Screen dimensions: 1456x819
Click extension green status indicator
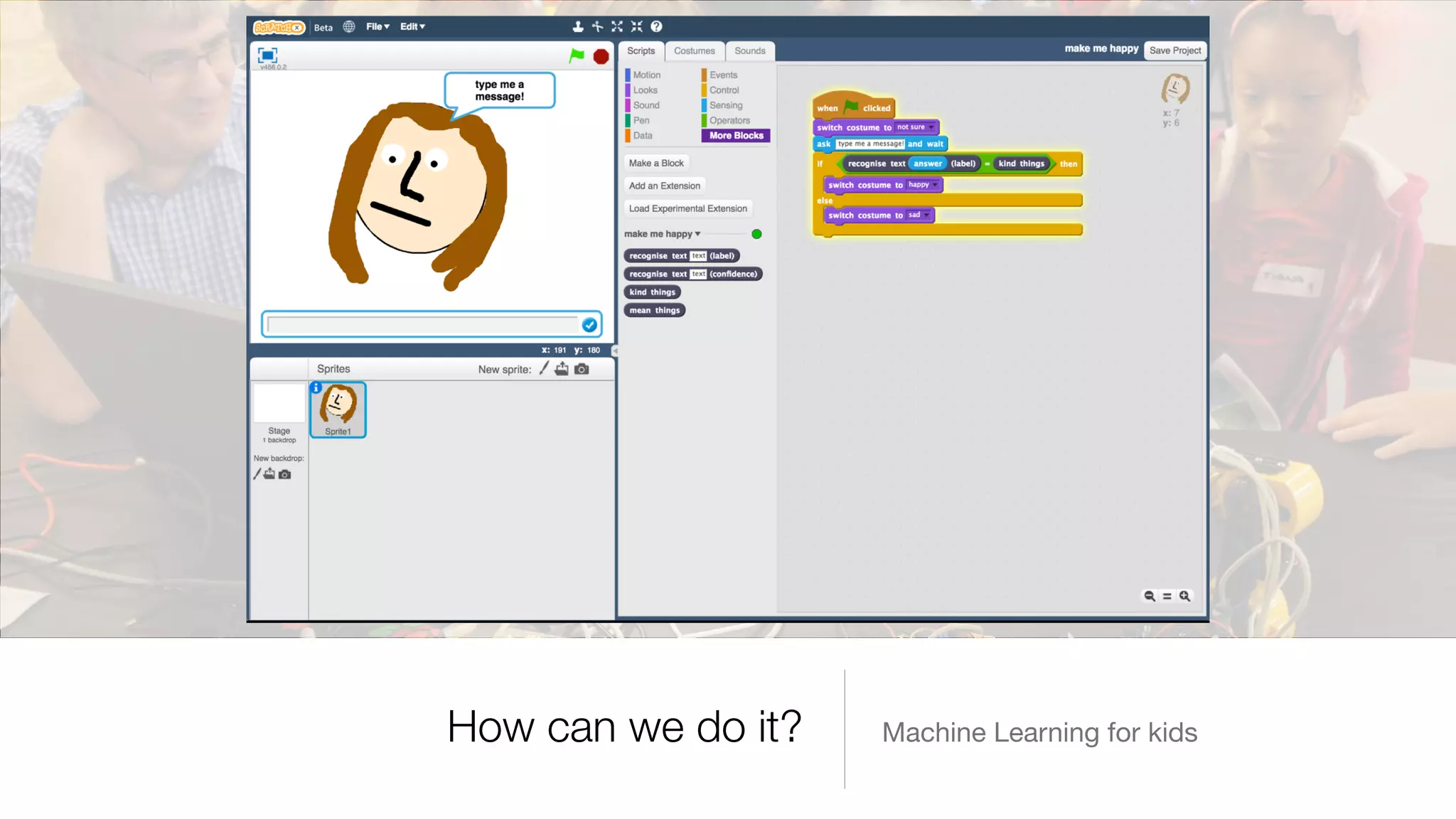coord(756,234)
